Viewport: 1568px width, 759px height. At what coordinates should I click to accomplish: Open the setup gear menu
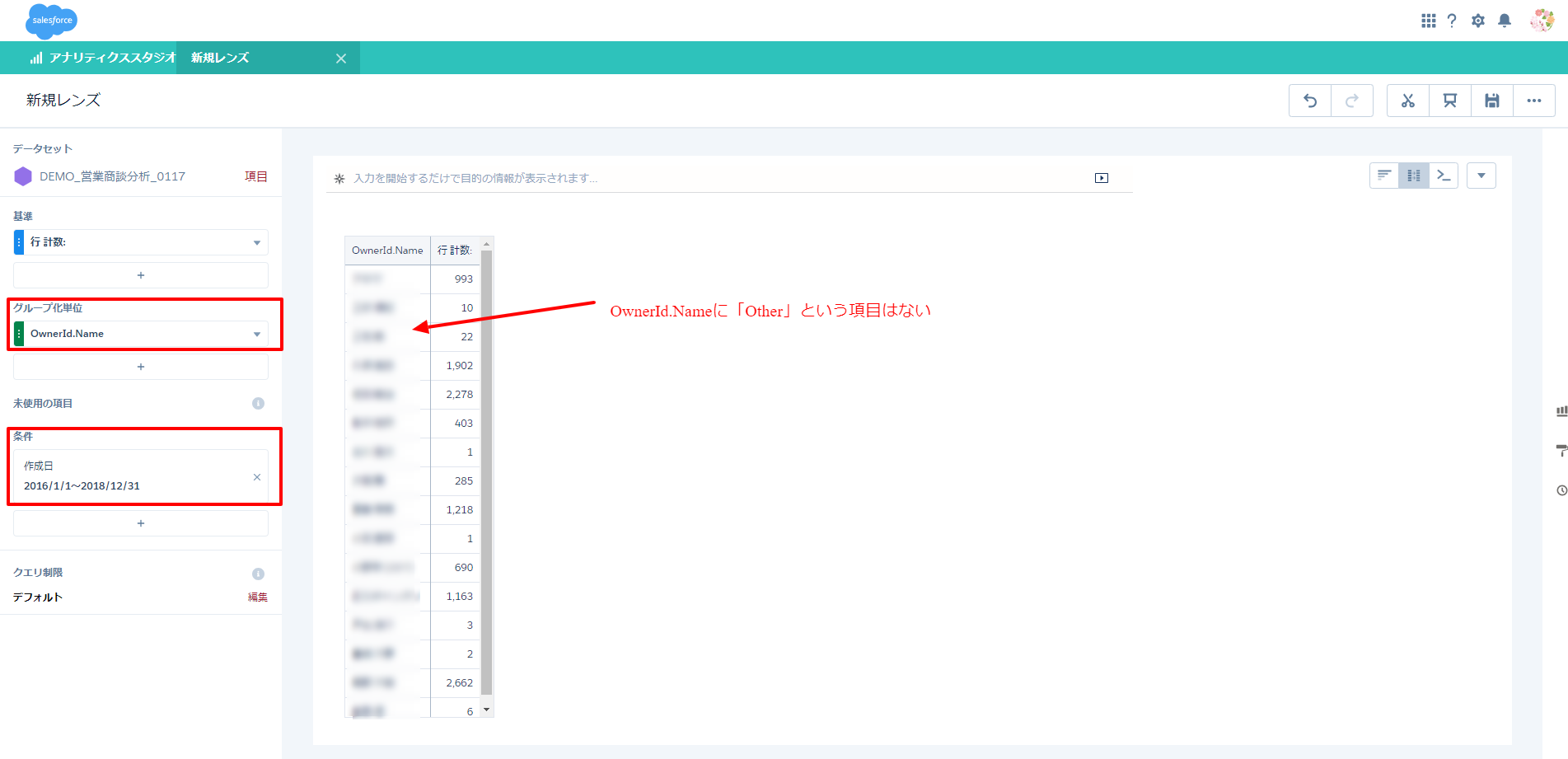[x=1478, y=21]
